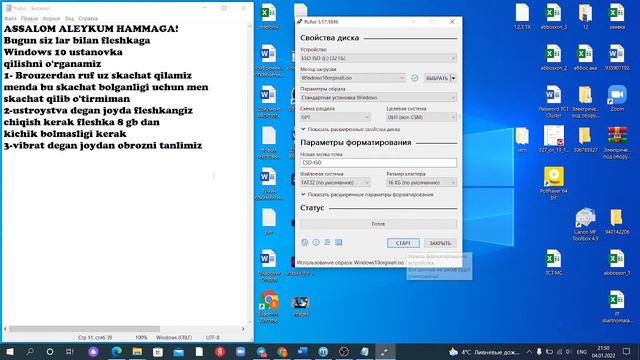Screen dimensions: 640x360
Task: Open Правка menu in Notepad
Action: [29, 18]
